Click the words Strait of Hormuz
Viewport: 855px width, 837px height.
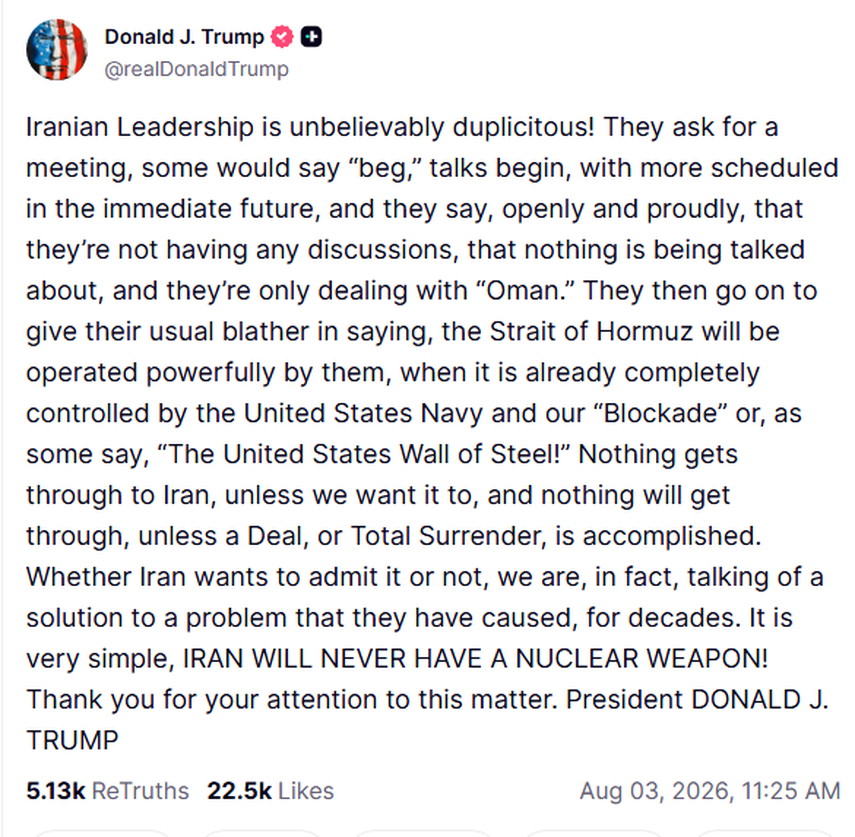click(x=591, y=331)
